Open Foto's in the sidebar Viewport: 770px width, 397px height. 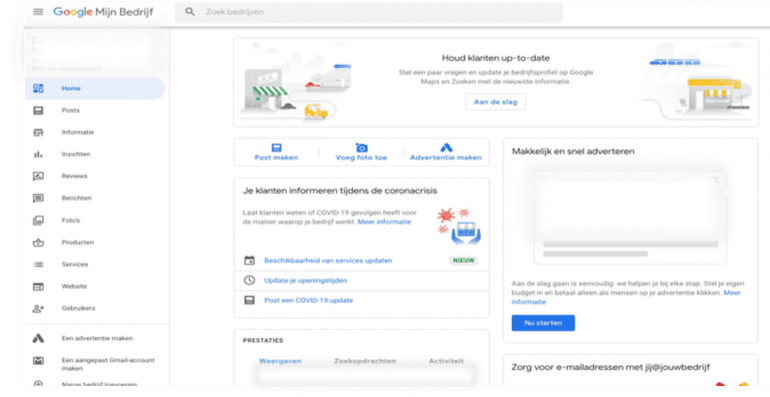(x=95, y=220)
